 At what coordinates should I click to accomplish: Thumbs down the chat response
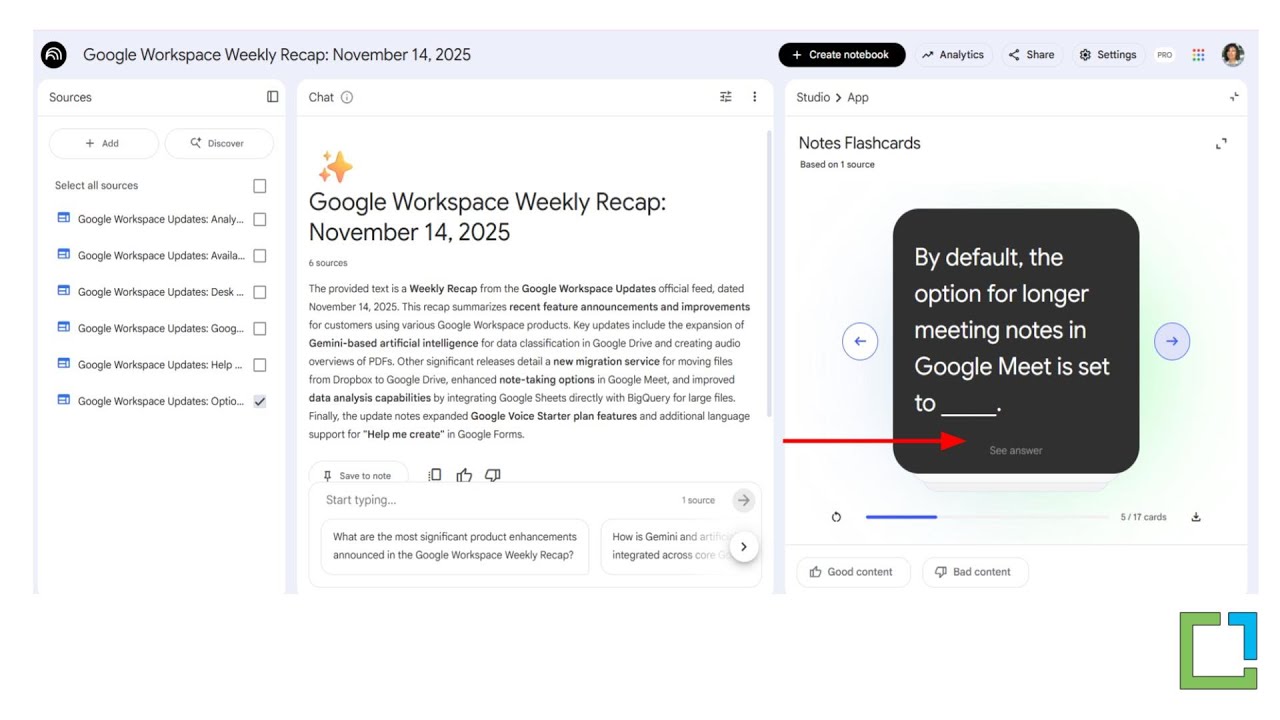coord(492,475)
